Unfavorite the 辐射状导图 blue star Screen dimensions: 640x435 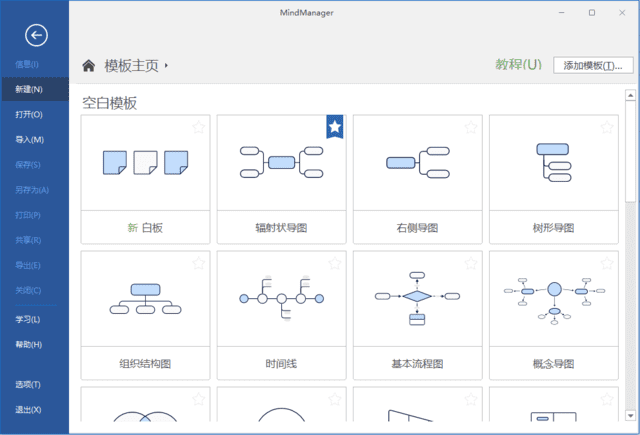pos(335,126)
